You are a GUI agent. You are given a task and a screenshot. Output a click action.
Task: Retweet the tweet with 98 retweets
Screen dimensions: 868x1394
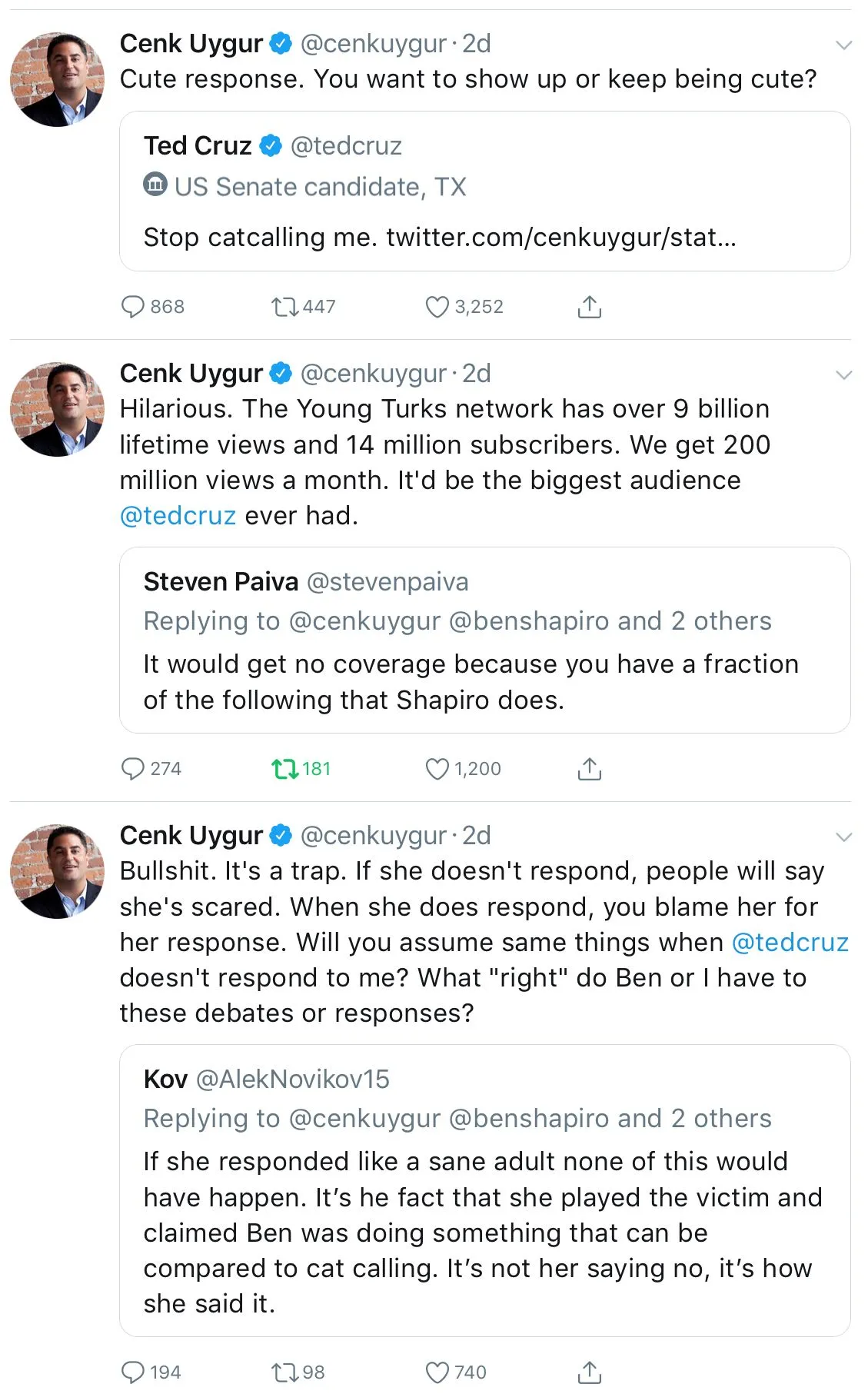coord(285,1372)
